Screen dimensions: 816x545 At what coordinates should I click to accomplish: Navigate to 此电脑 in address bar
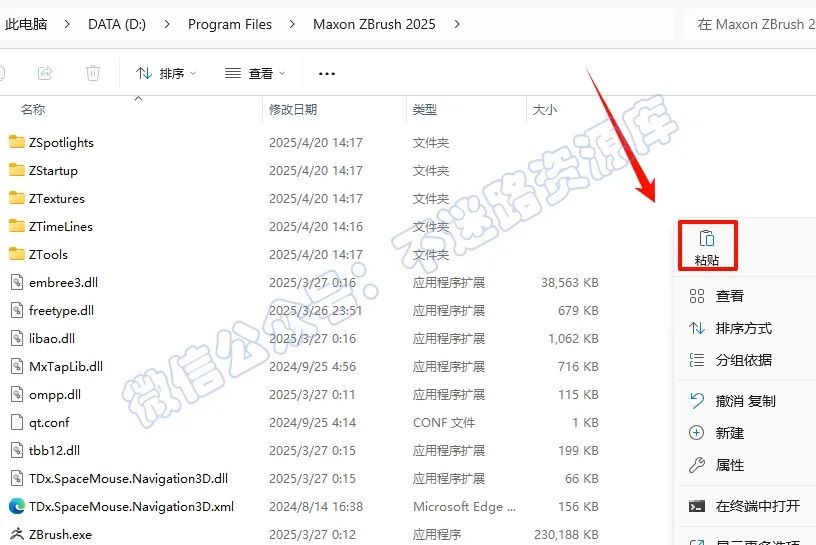26,24
